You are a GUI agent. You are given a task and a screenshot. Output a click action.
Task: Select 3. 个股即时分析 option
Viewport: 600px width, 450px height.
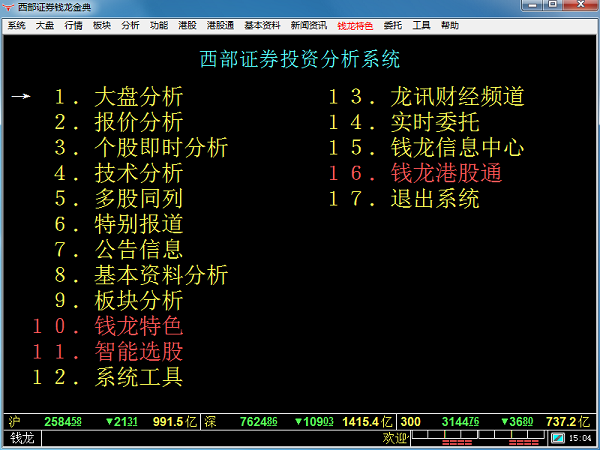point(160,148)
